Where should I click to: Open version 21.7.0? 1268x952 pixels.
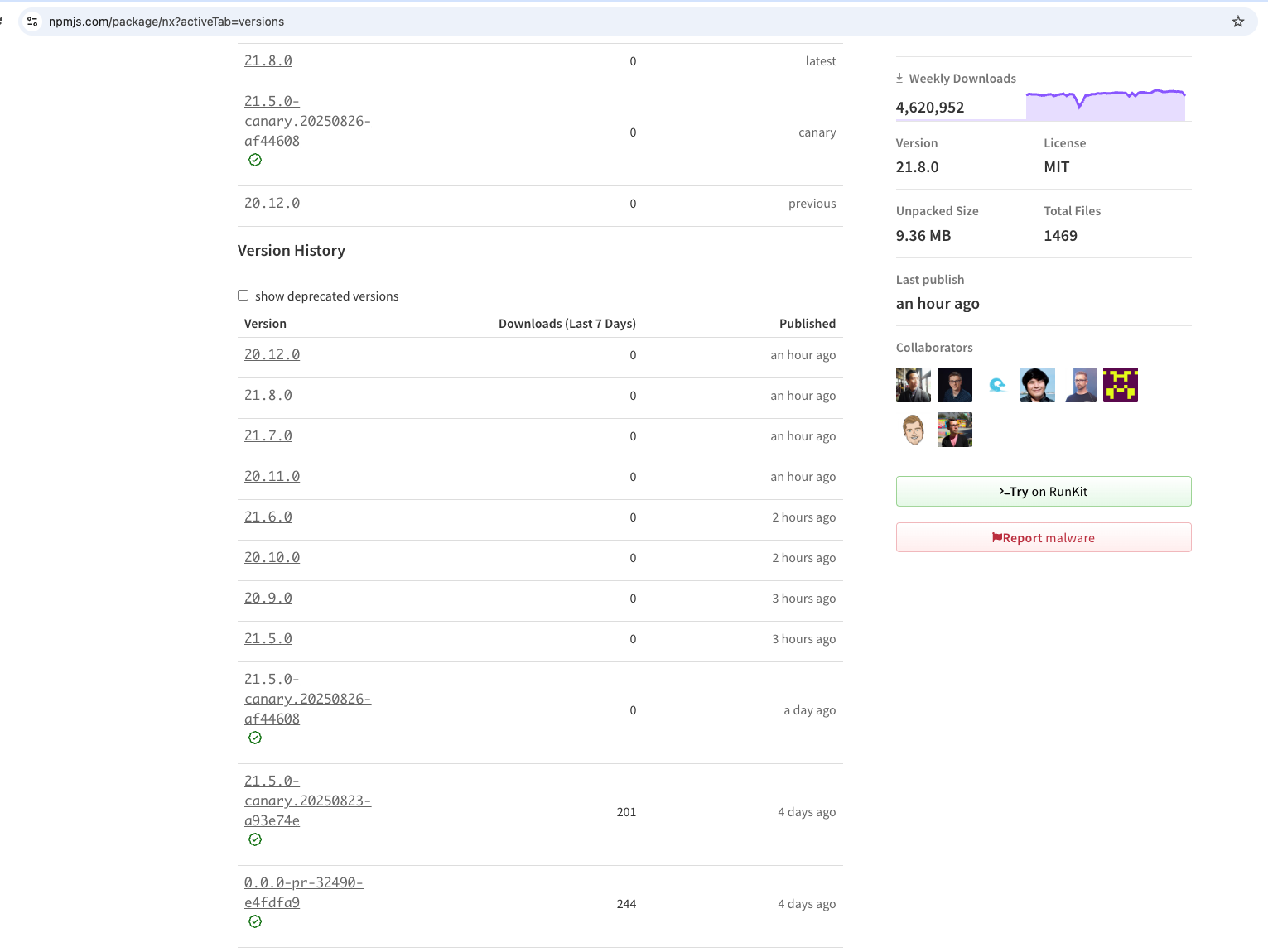click(x=268, y=435)
